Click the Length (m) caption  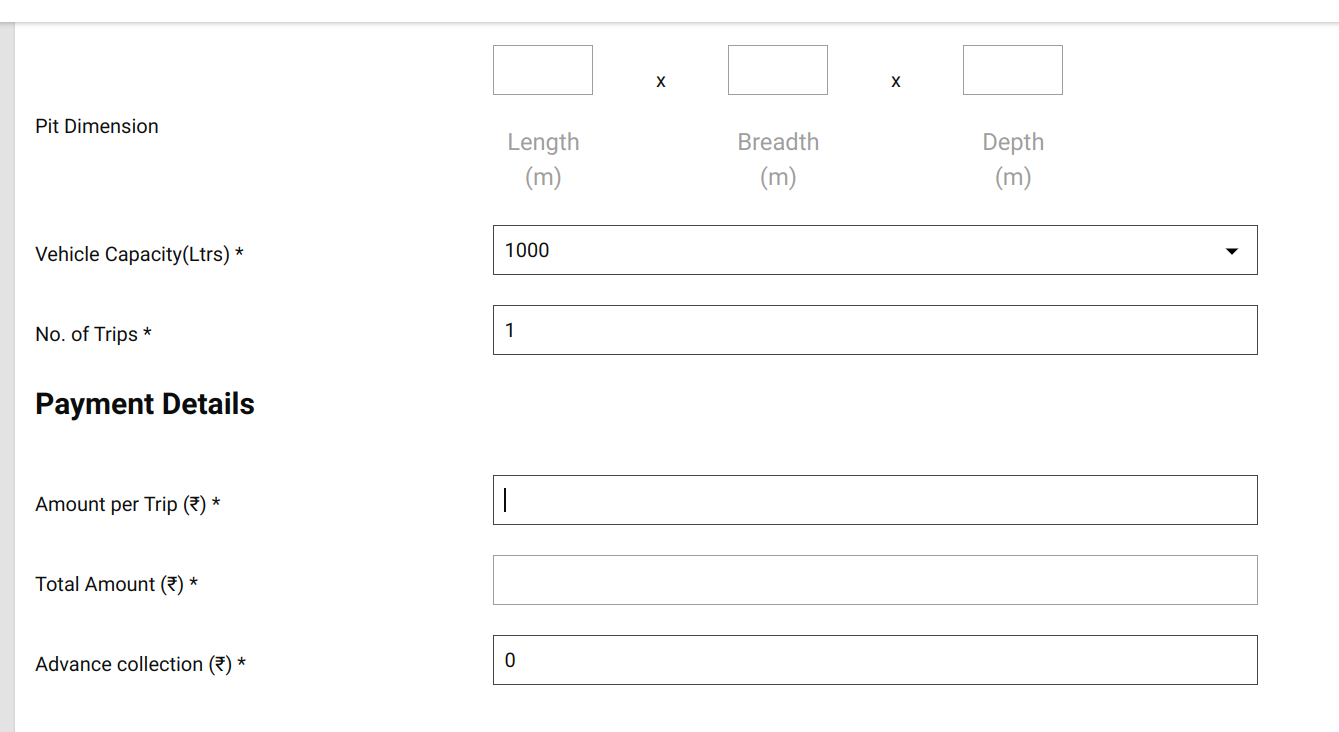pyautogui.click(x=543, y=159)
